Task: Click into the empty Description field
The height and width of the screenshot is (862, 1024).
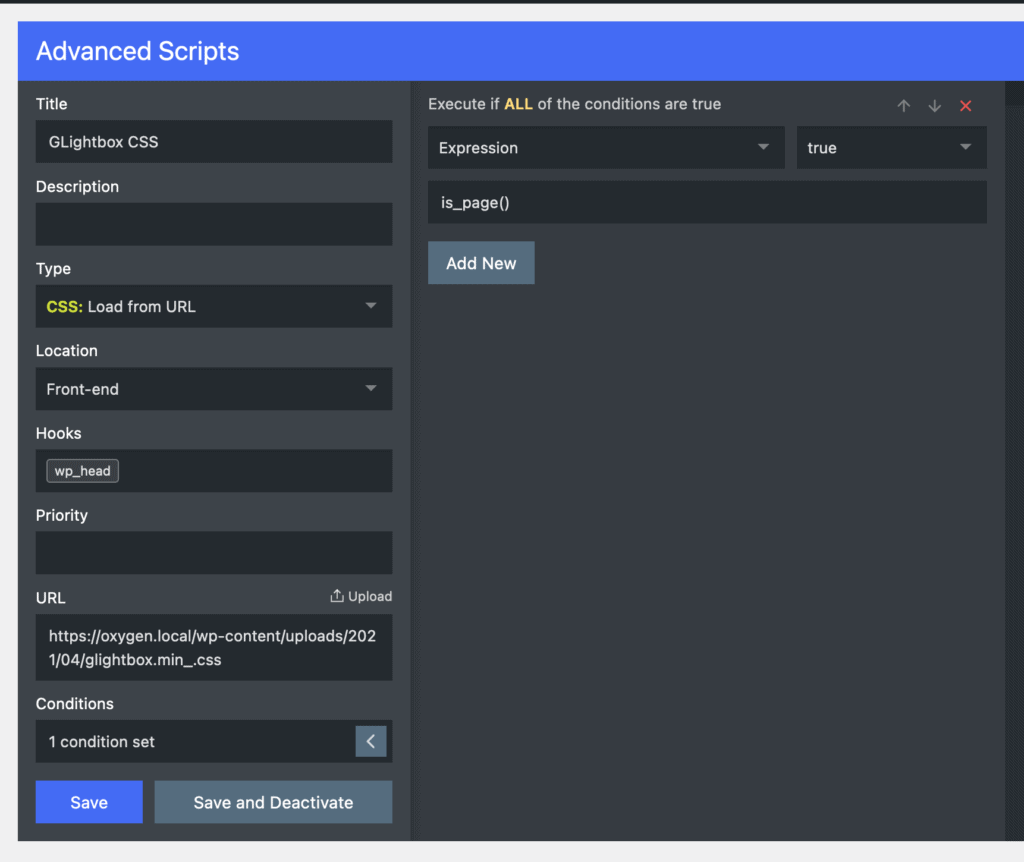Action: [x=214, y=224]
